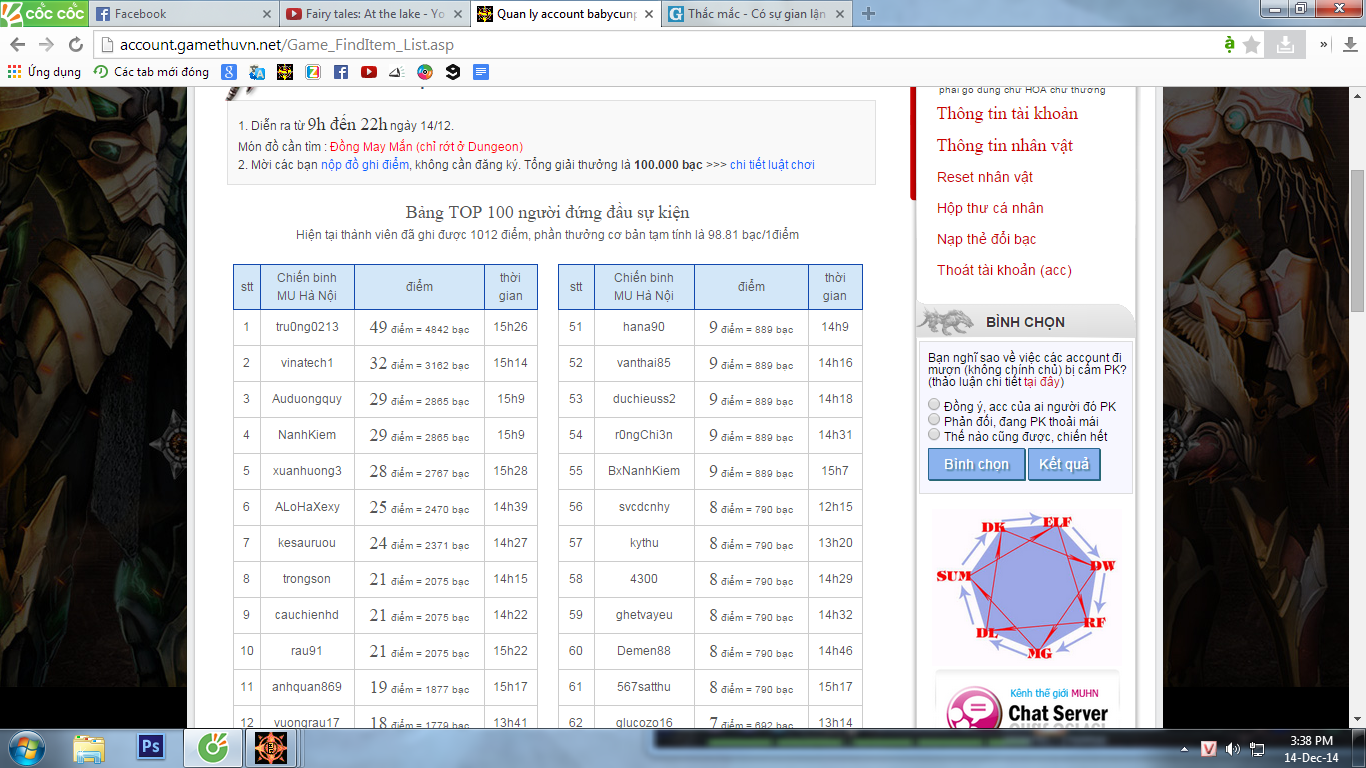Open the 'Hộp thư cá nhân' sidebar link
The height and width of the screenshot is (768, 1366).
click(990, 208)
